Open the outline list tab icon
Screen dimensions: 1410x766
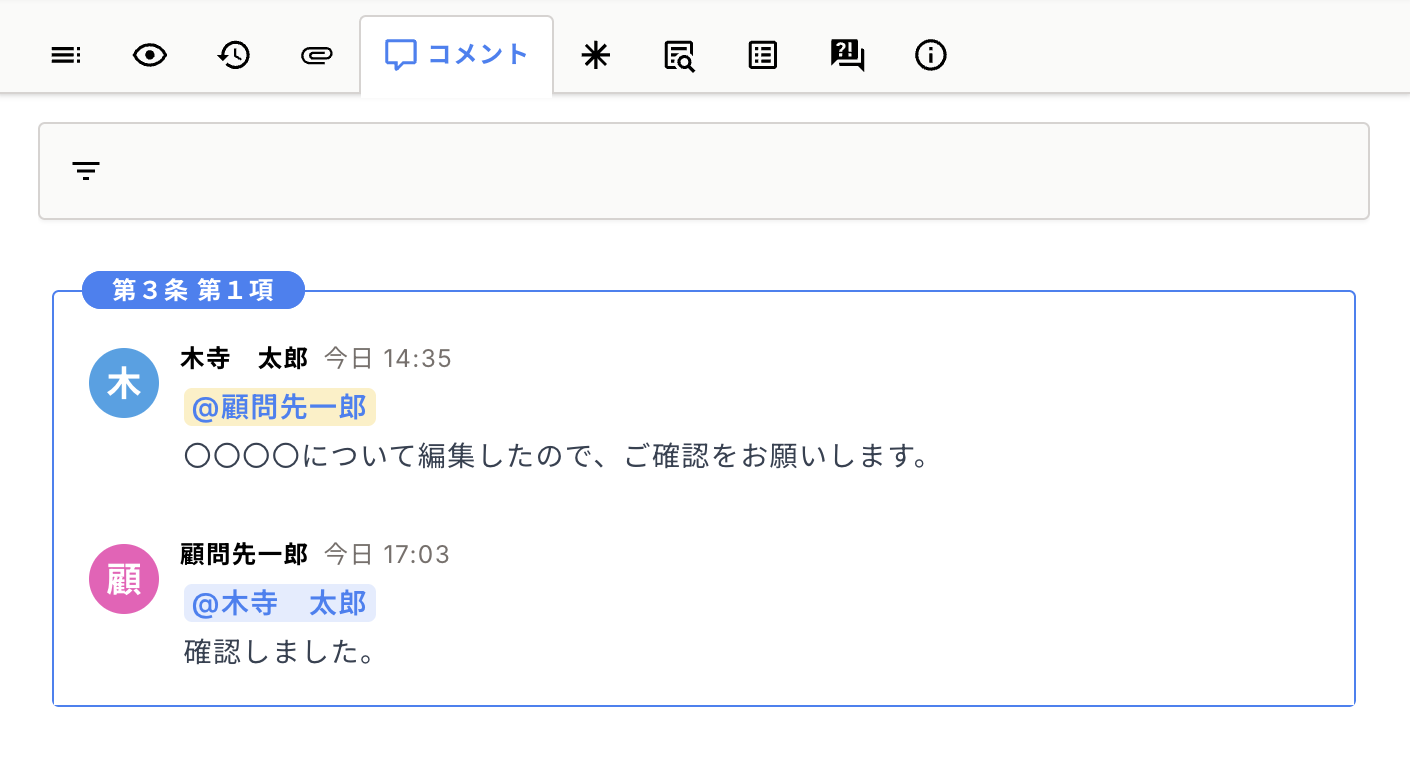[x=66, y=56]
